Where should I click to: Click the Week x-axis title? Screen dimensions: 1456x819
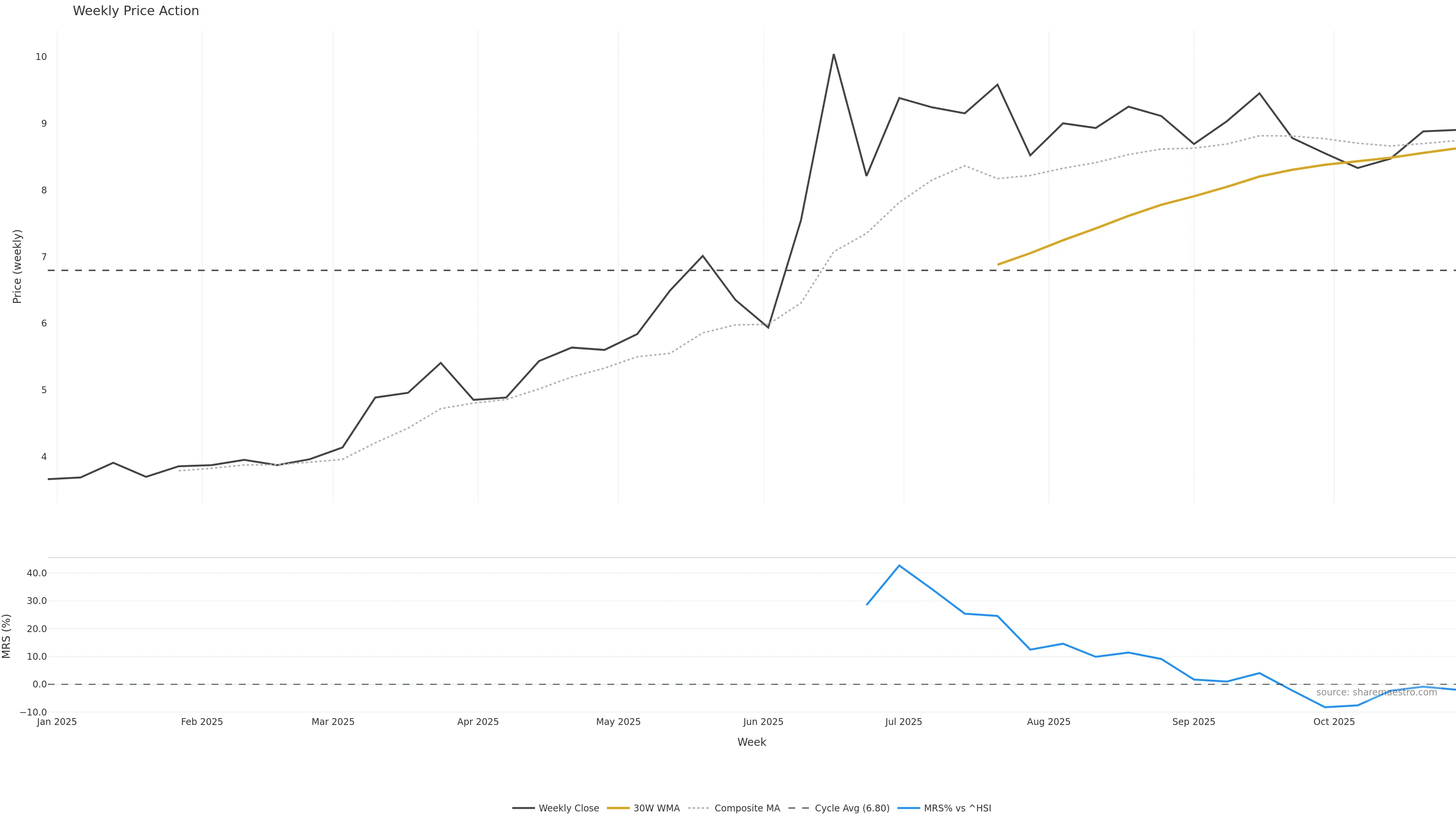pos(751,742)
